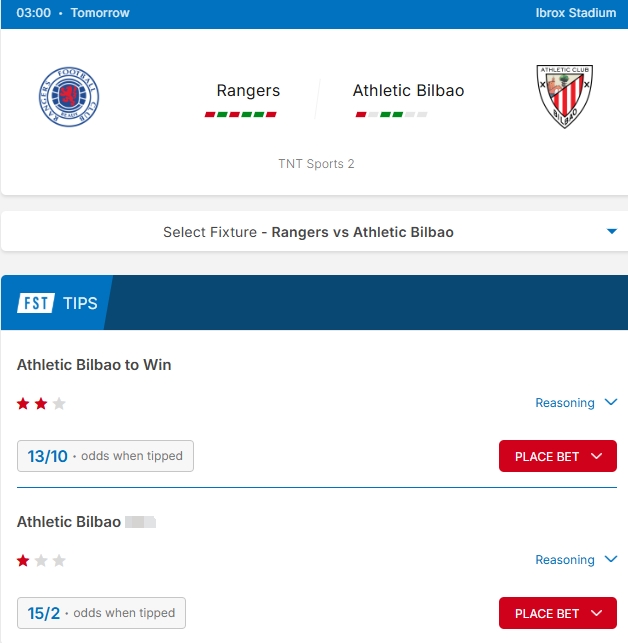Click the Rangers team name

[x=248, y=91]
